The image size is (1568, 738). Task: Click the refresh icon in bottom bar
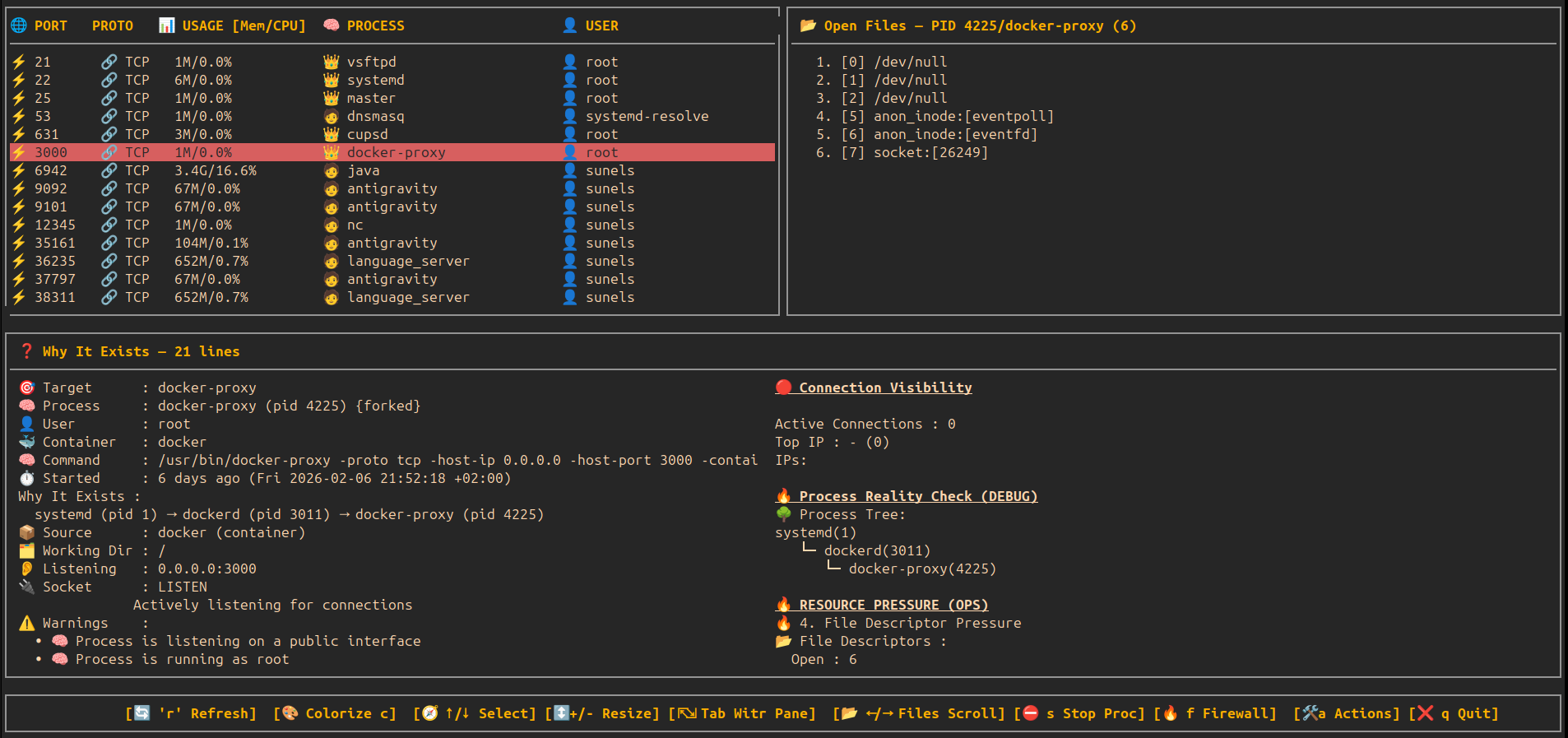142,713
